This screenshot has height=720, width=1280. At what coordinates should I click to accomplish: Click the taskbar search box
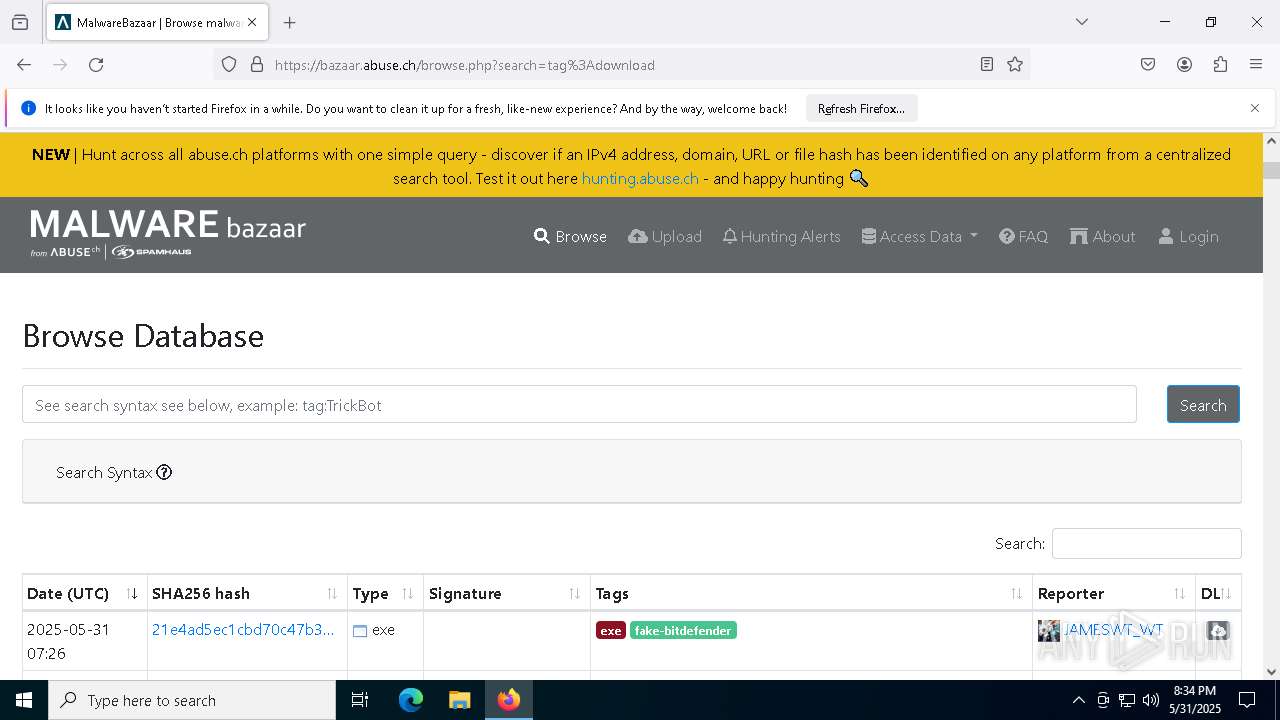(x=192, y=700)
